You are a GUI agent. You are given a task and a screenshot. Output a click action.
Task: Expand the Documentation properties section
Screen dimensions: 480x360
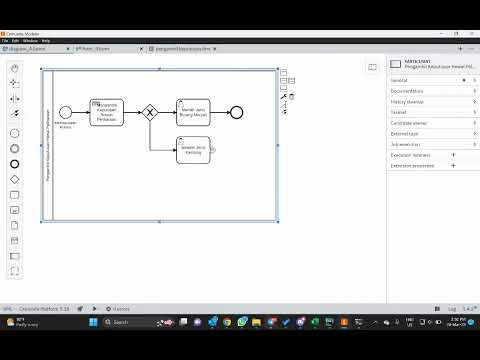(433, 91)
